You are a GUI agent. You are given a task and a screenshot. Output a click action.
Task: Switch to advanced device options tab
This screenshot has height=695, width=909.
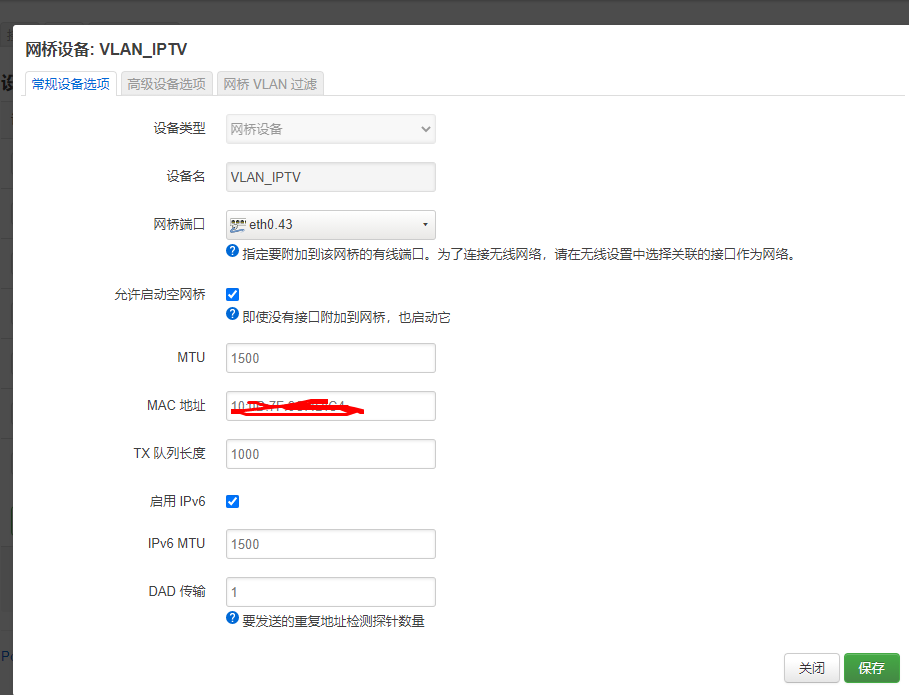166,84
